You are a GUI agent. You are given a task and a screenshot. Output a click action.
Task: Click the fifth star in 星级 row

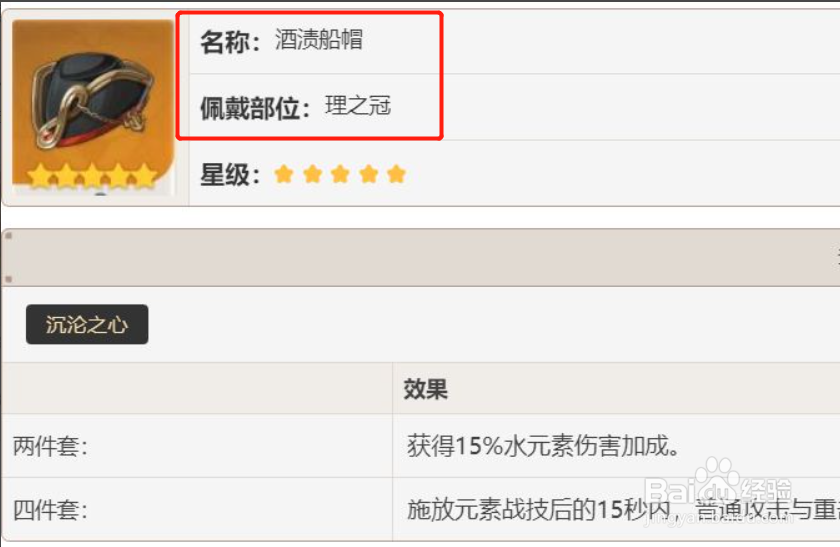pyautogui.click(x=396, y=174)
